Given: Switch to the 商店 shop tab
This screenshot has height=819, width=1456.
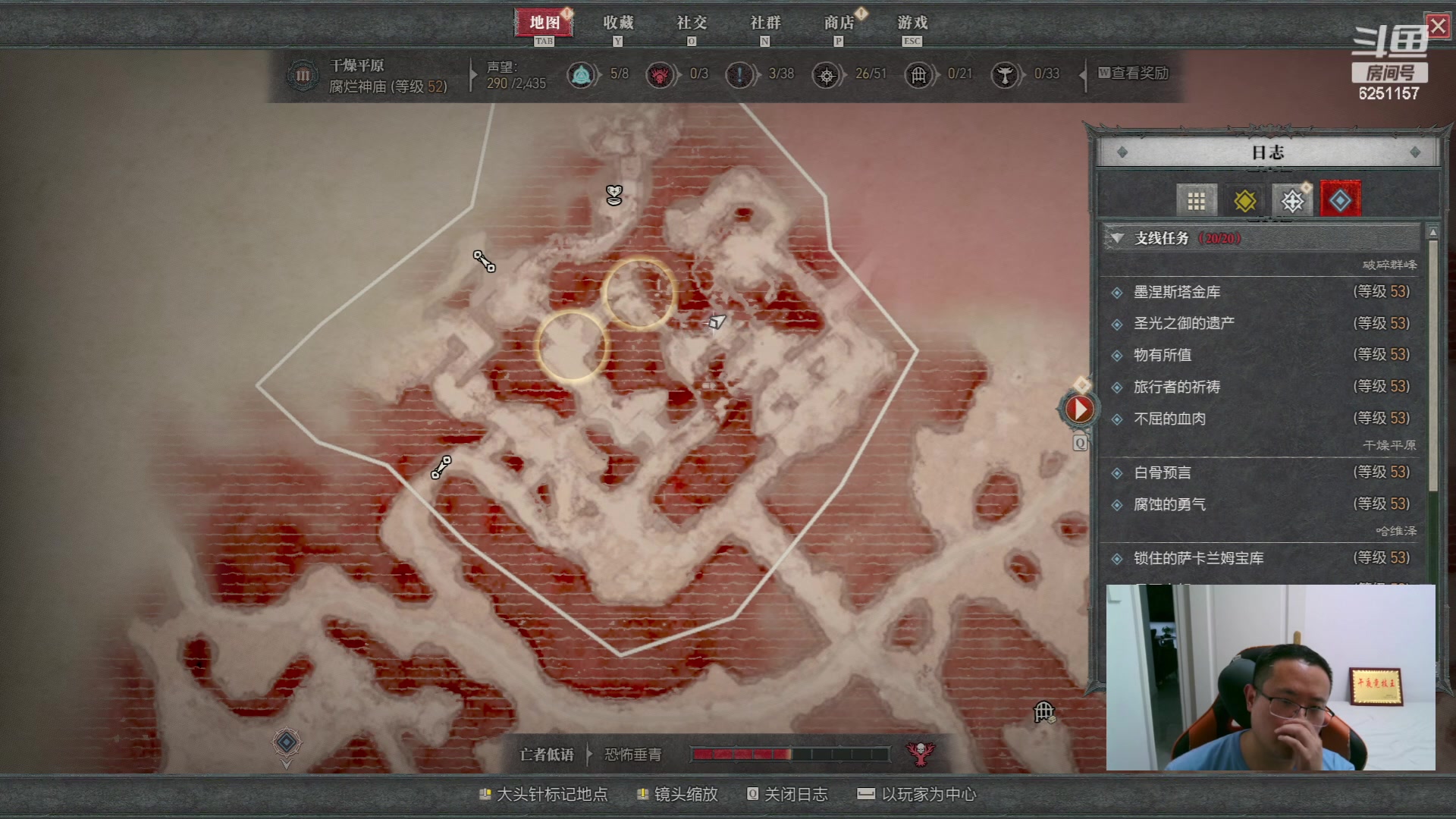Looking at the screenshot, I should (839, 23).
